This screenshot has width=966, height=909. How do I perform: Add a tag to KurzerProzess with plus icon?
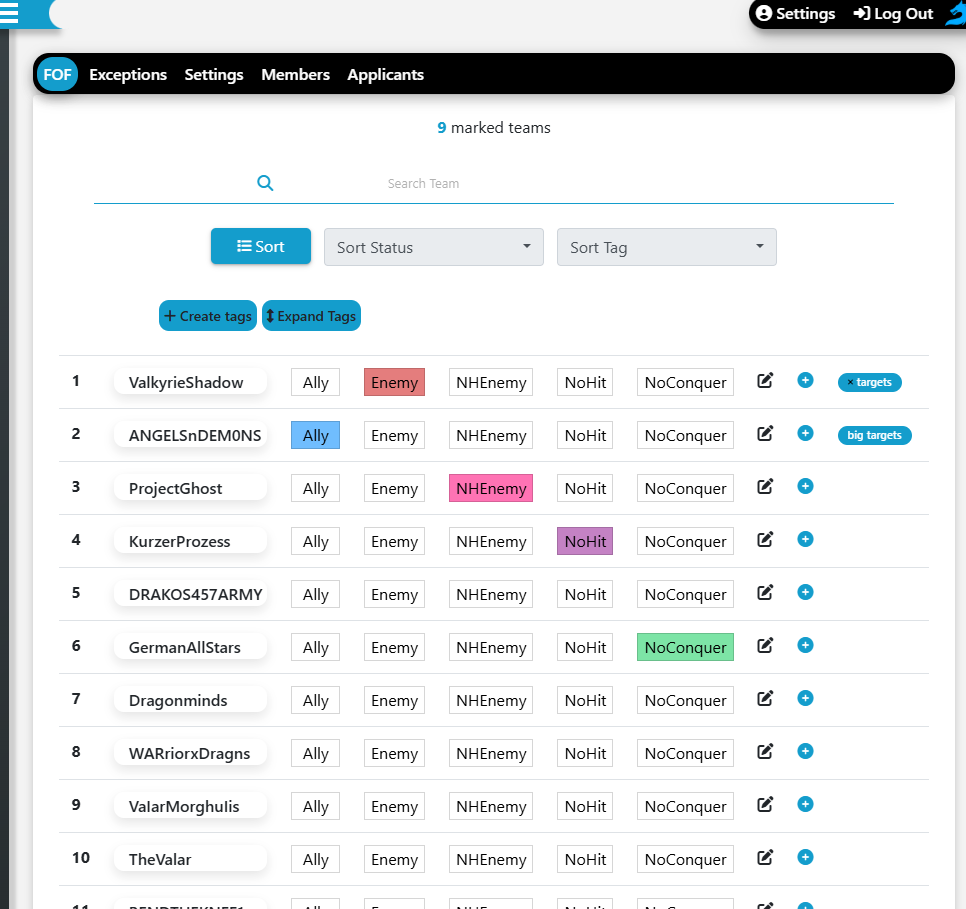[x=805, y=539]
